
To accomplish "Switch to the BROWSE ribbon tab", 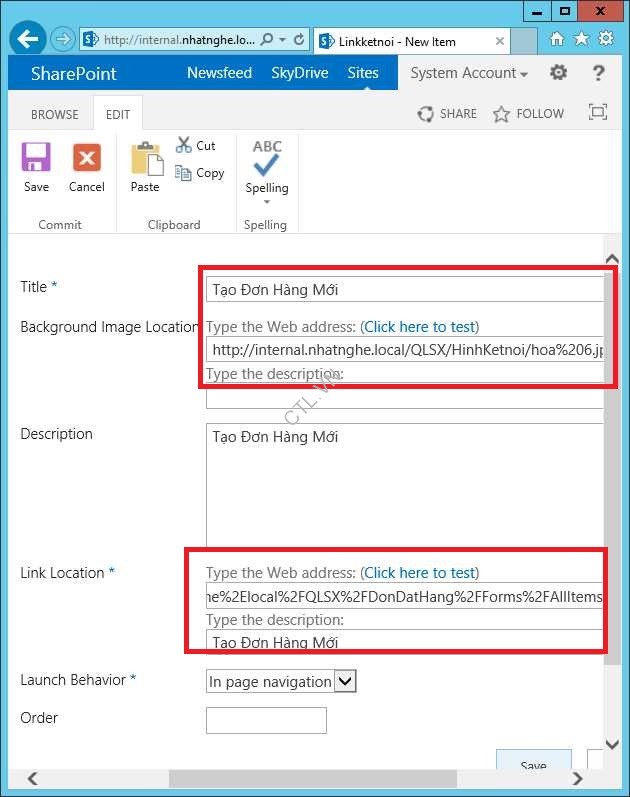I will [54, 114].
